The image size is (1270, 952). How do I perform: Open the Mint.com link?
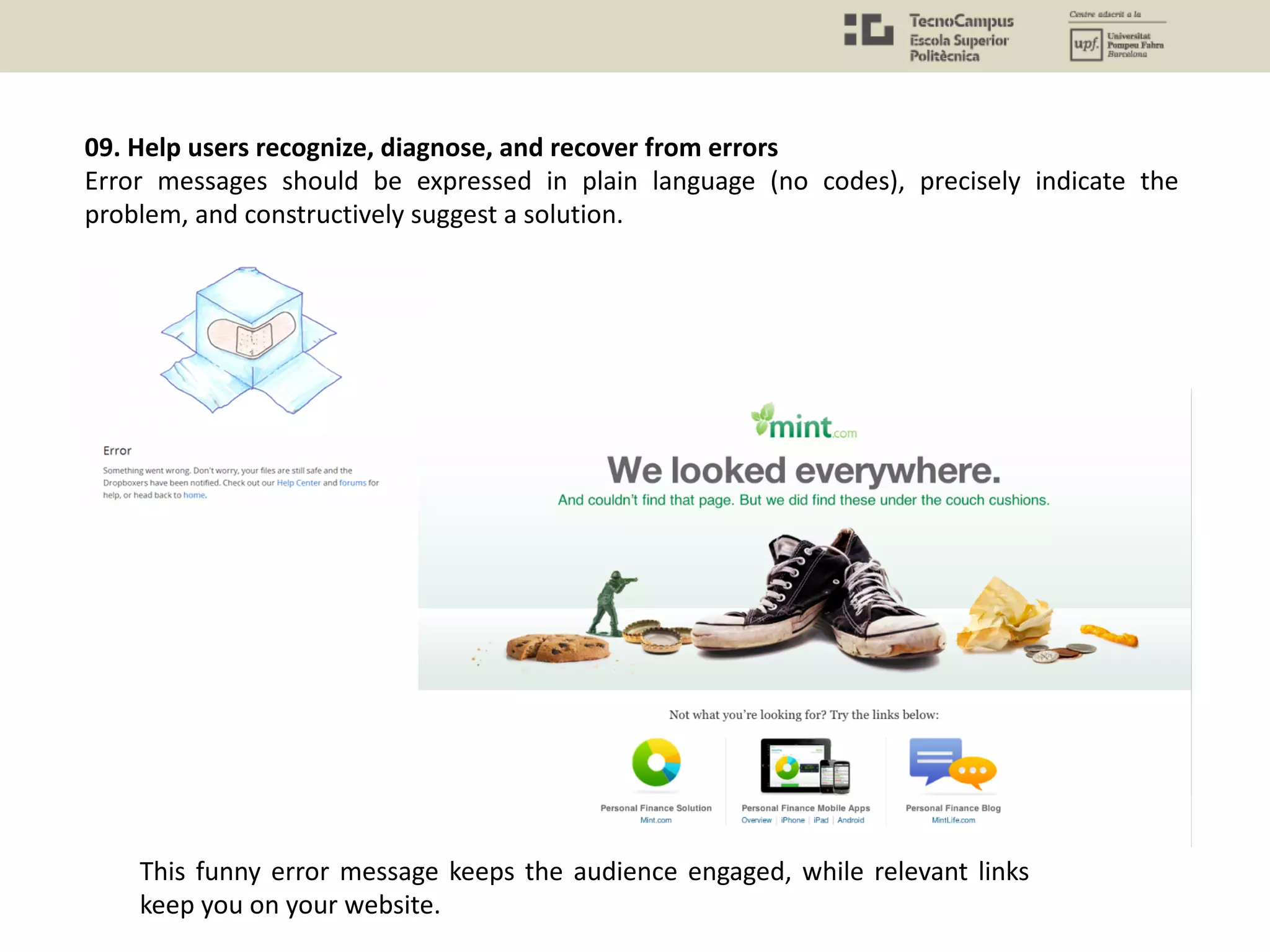[655, 820]
